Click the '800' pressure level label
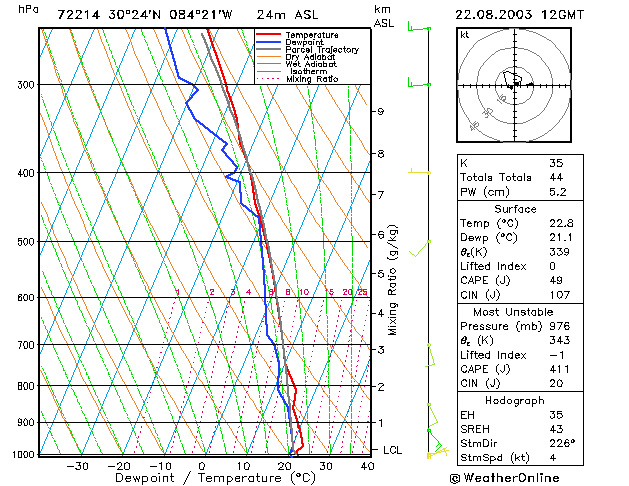 (26, 386)
